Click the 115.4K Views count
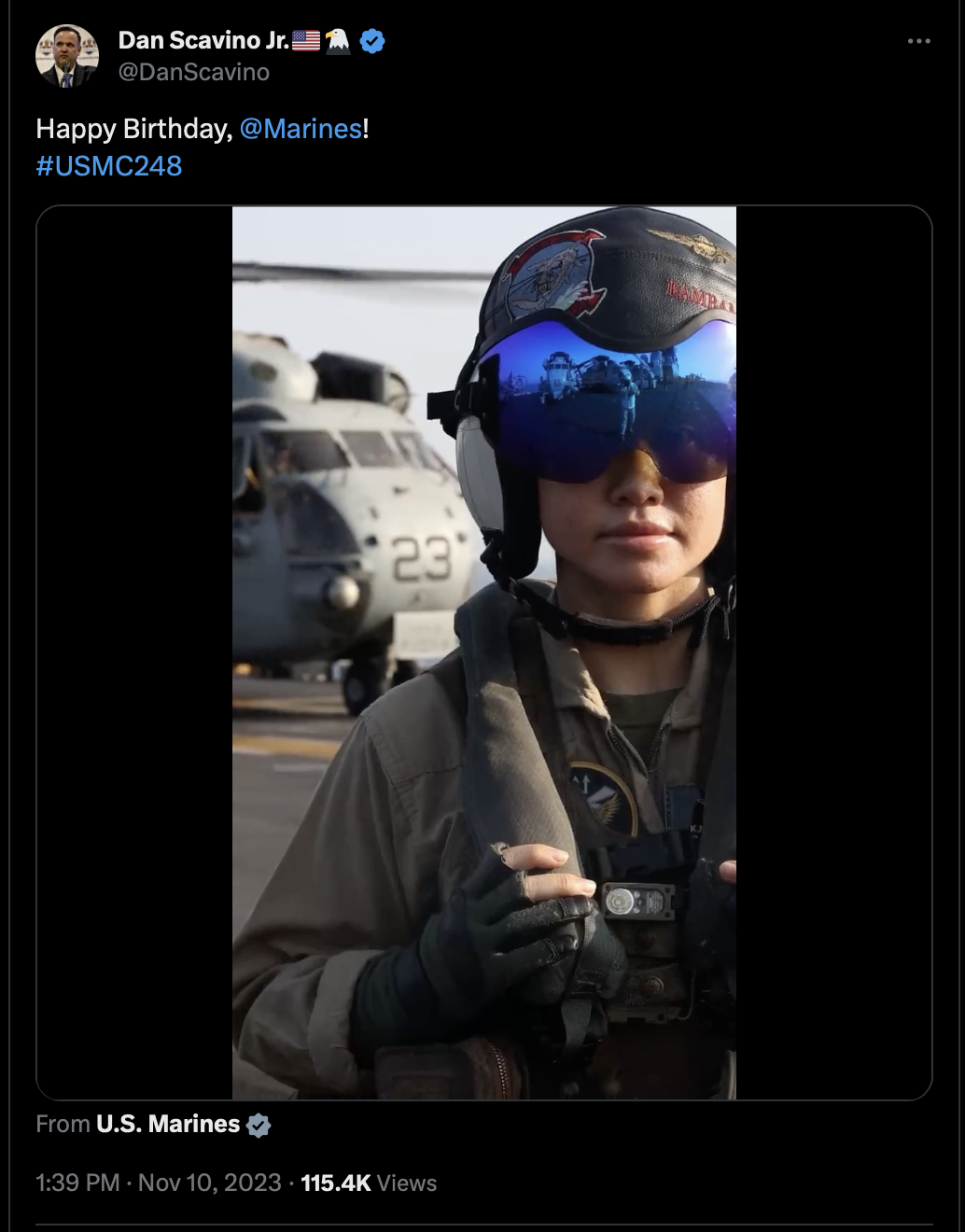965x1232 pixels. (369, 1183)
